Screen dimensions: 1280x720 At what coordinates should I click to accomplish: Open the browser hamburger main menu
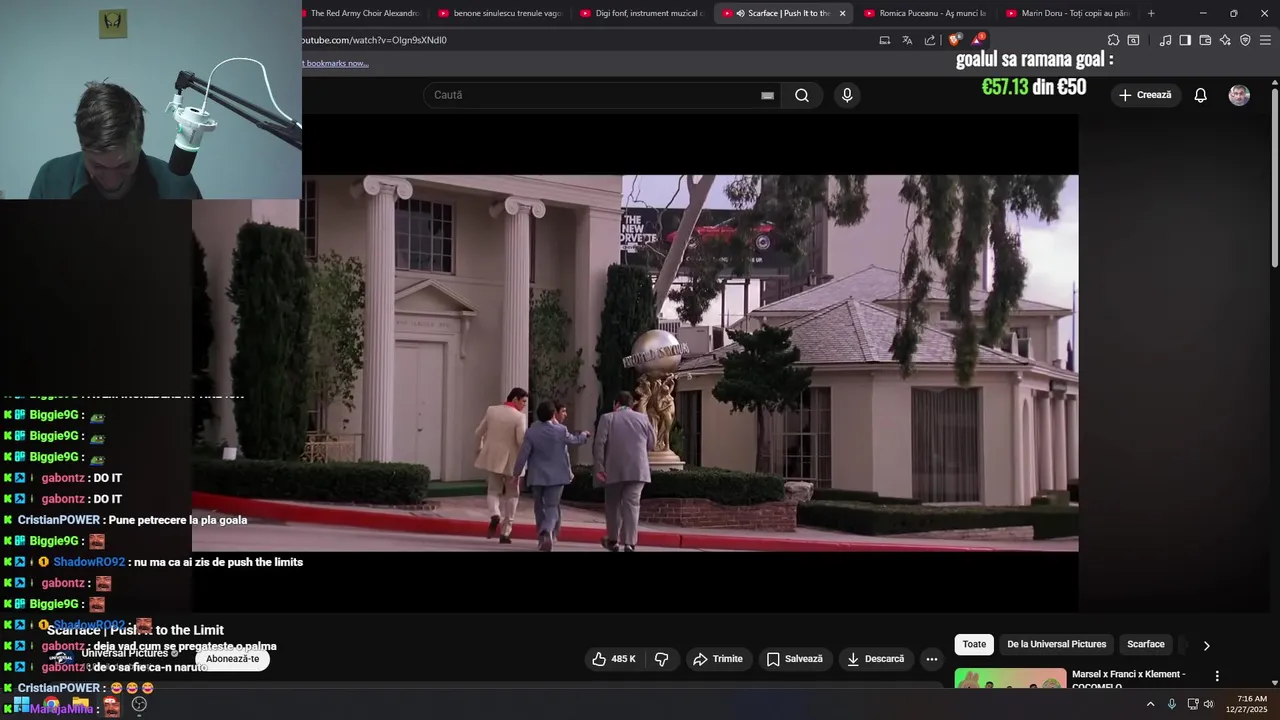tap(1265, 40)
